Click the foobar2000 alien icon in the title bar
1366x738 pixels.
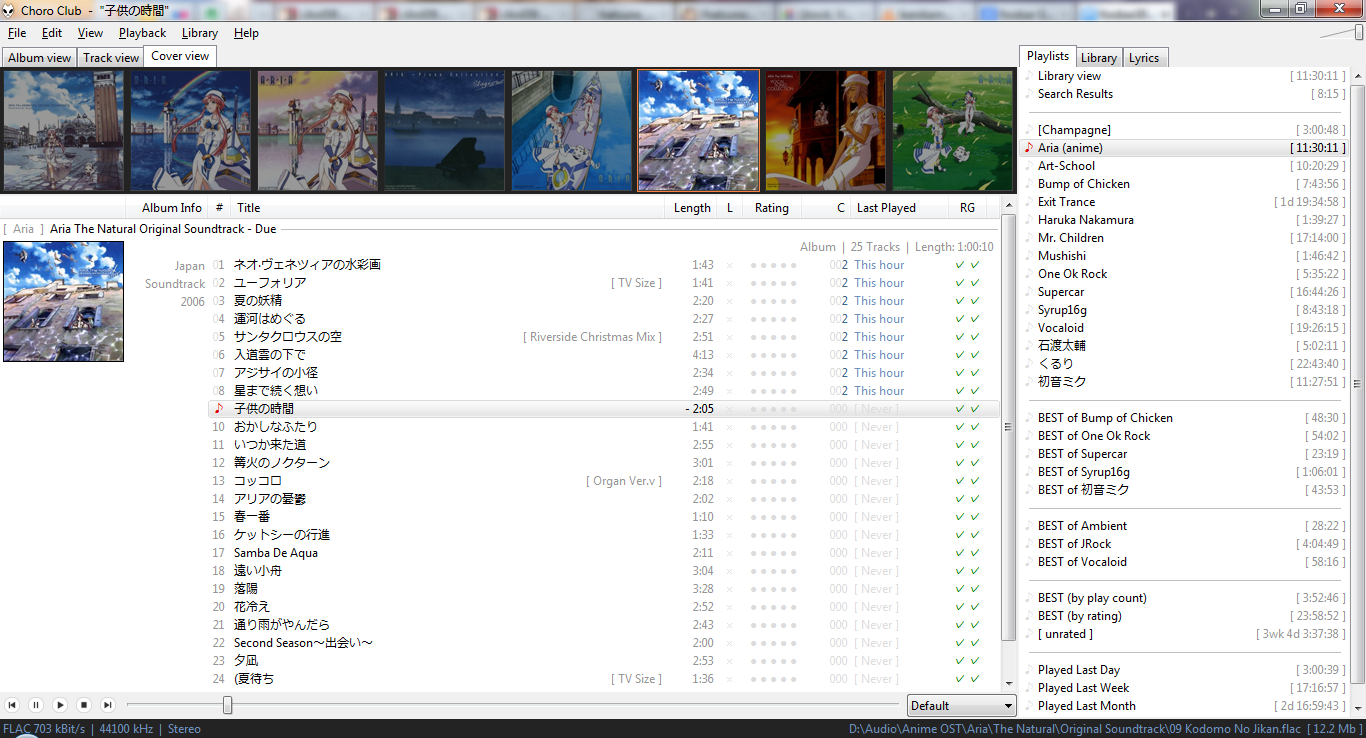(x=9, y=10)
